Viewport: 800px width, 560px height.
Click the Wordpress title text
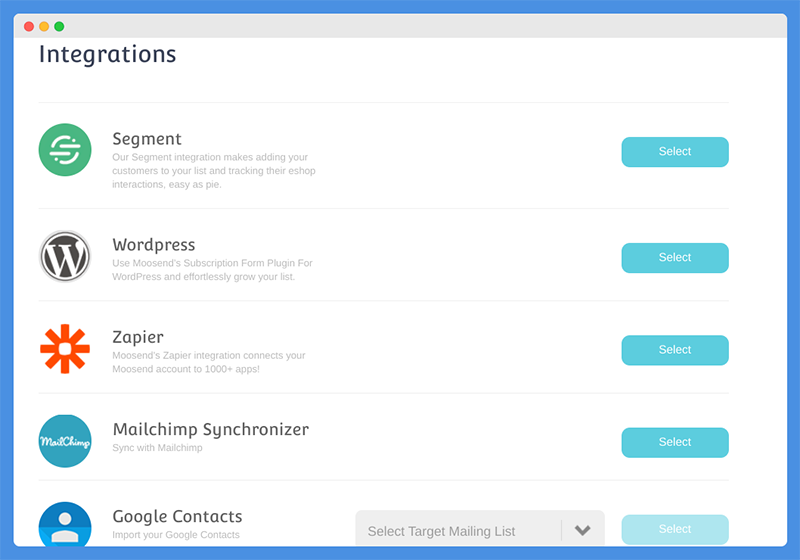pos(154,245)
